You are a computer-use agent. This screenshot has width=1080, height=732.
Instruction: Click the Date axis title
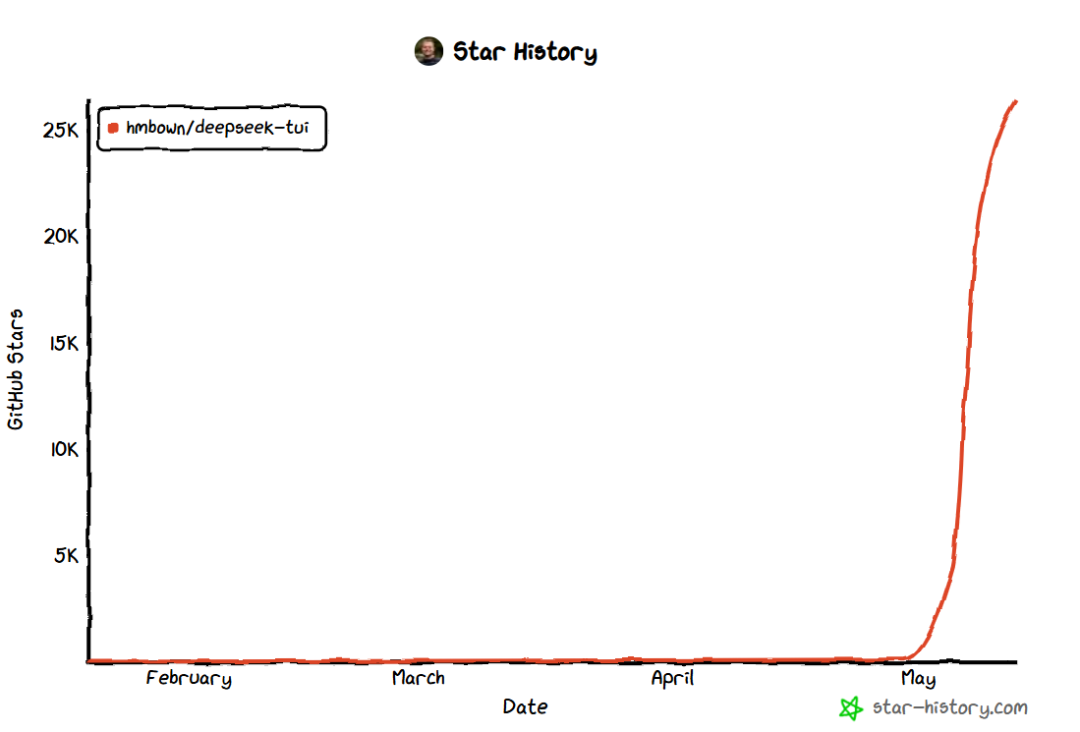(526, 707)
